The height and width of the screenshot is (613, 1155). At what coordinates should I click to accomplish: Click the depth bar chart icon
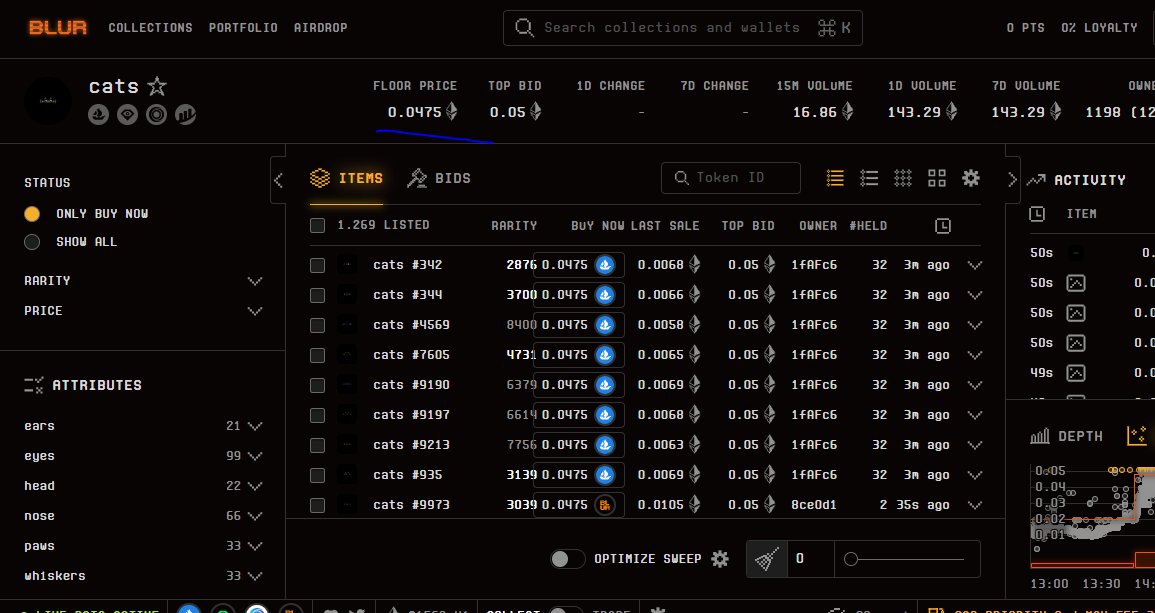pos(1039,436)
